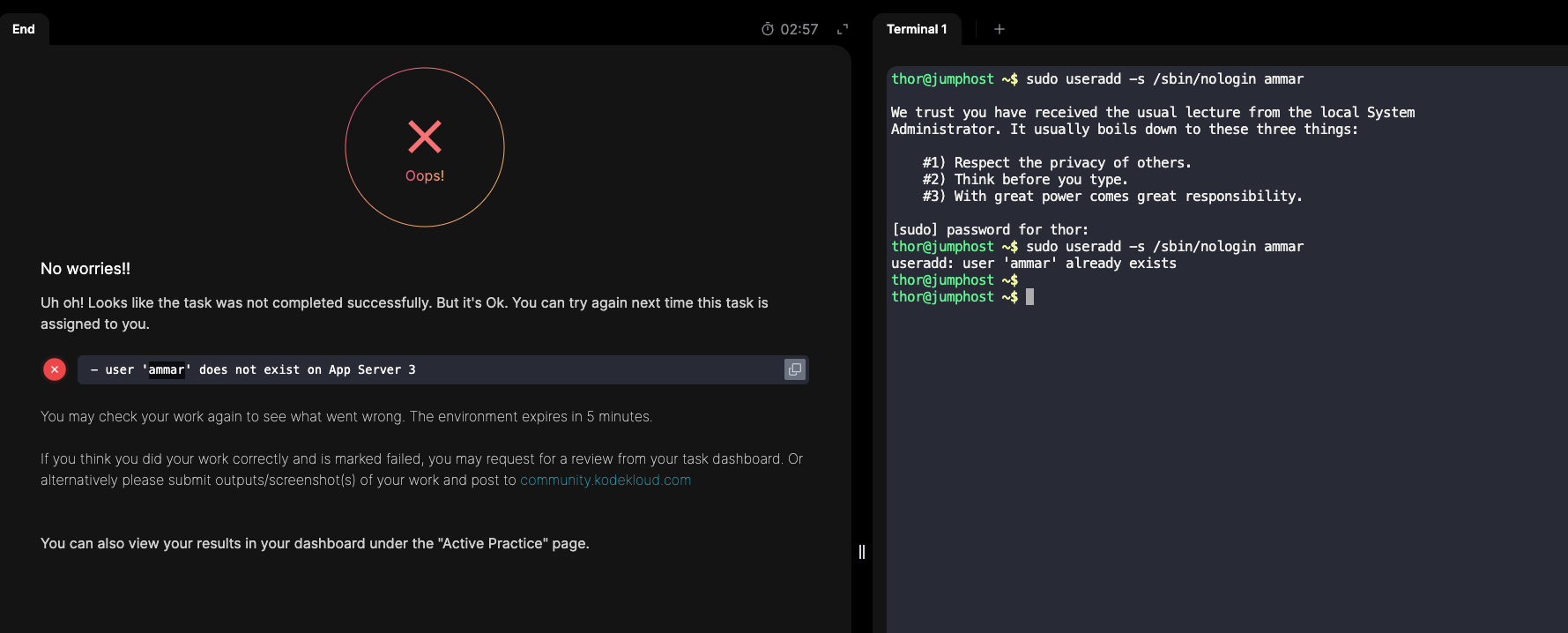Screen dimensions: 1568x633
Task: Click the panel resize divider handle
Action: click(x=862, y=552)
